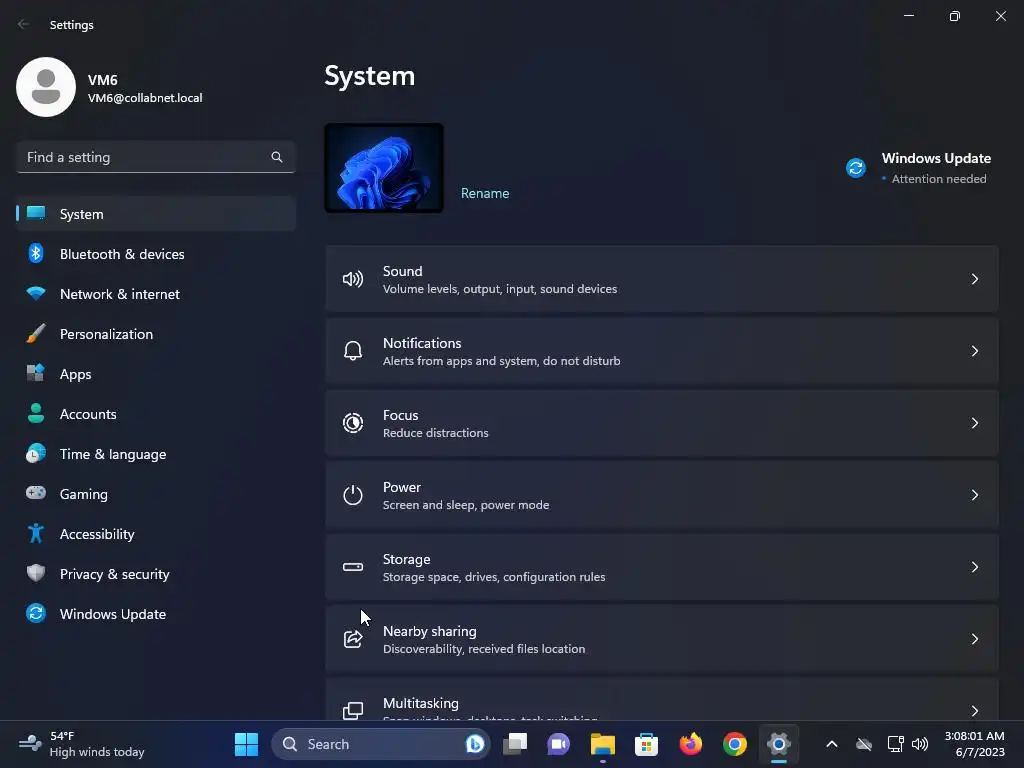Go back with the Settings back arrow

24,24
